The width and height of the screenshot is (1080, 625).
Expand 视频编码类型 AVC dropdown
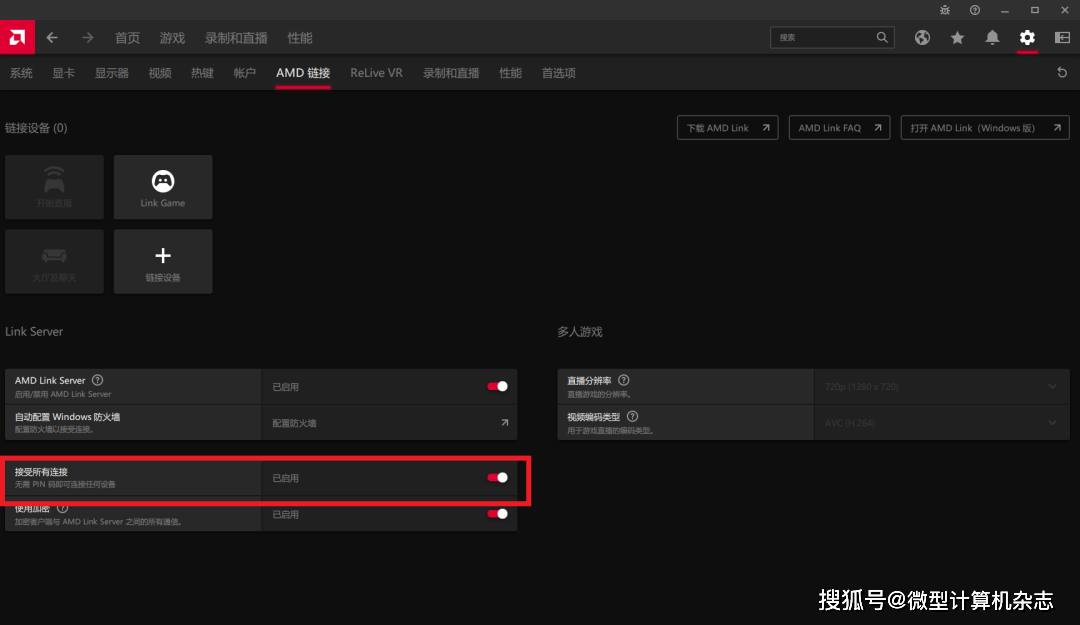coord(942,423)
